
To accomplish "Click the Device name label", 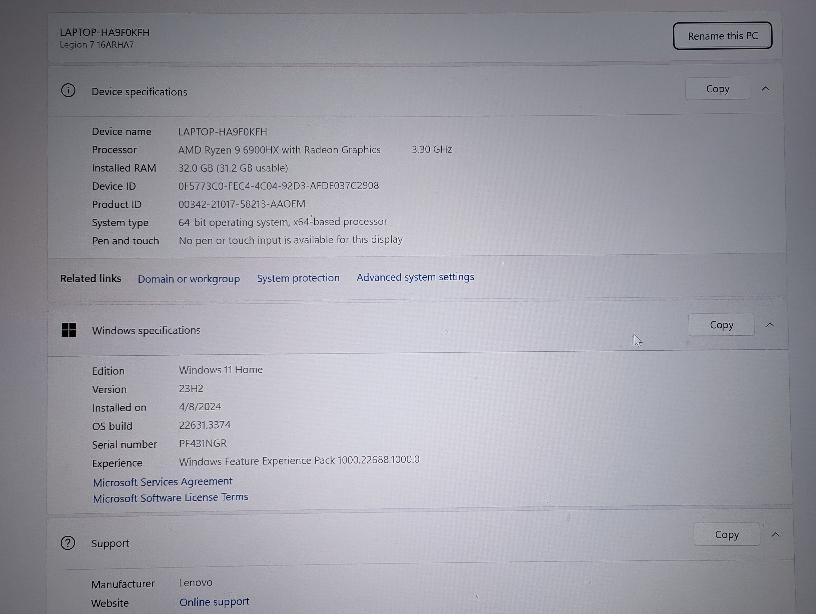I will pyautogui.click(x=122, y=132).
